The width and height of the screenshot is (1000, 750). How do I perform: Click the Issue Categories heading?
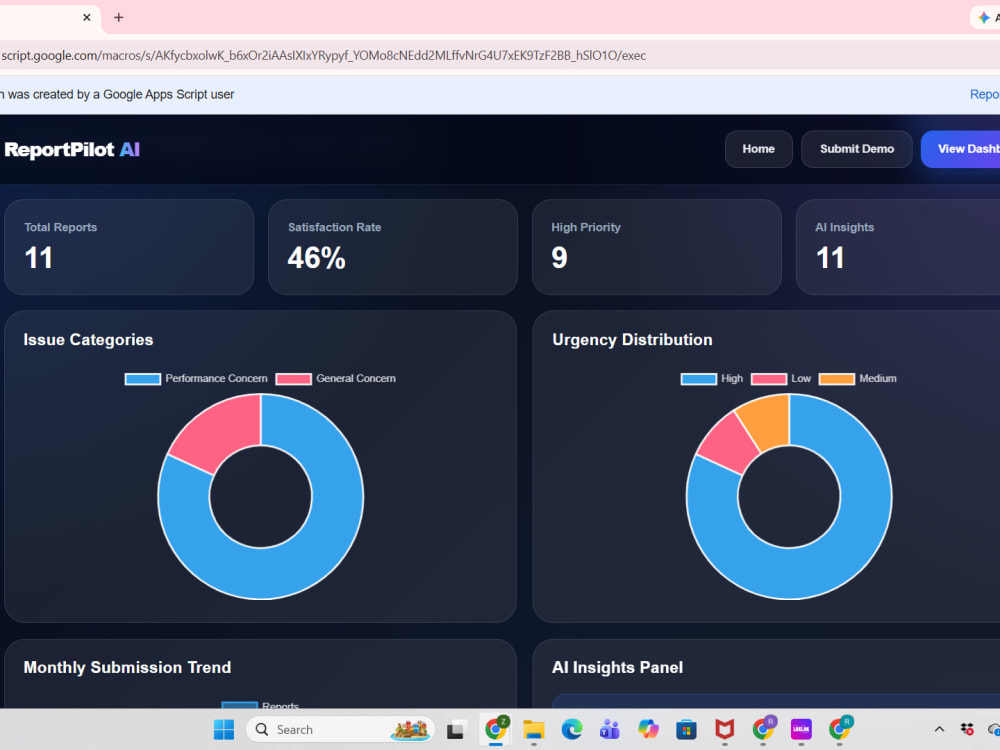88,339
